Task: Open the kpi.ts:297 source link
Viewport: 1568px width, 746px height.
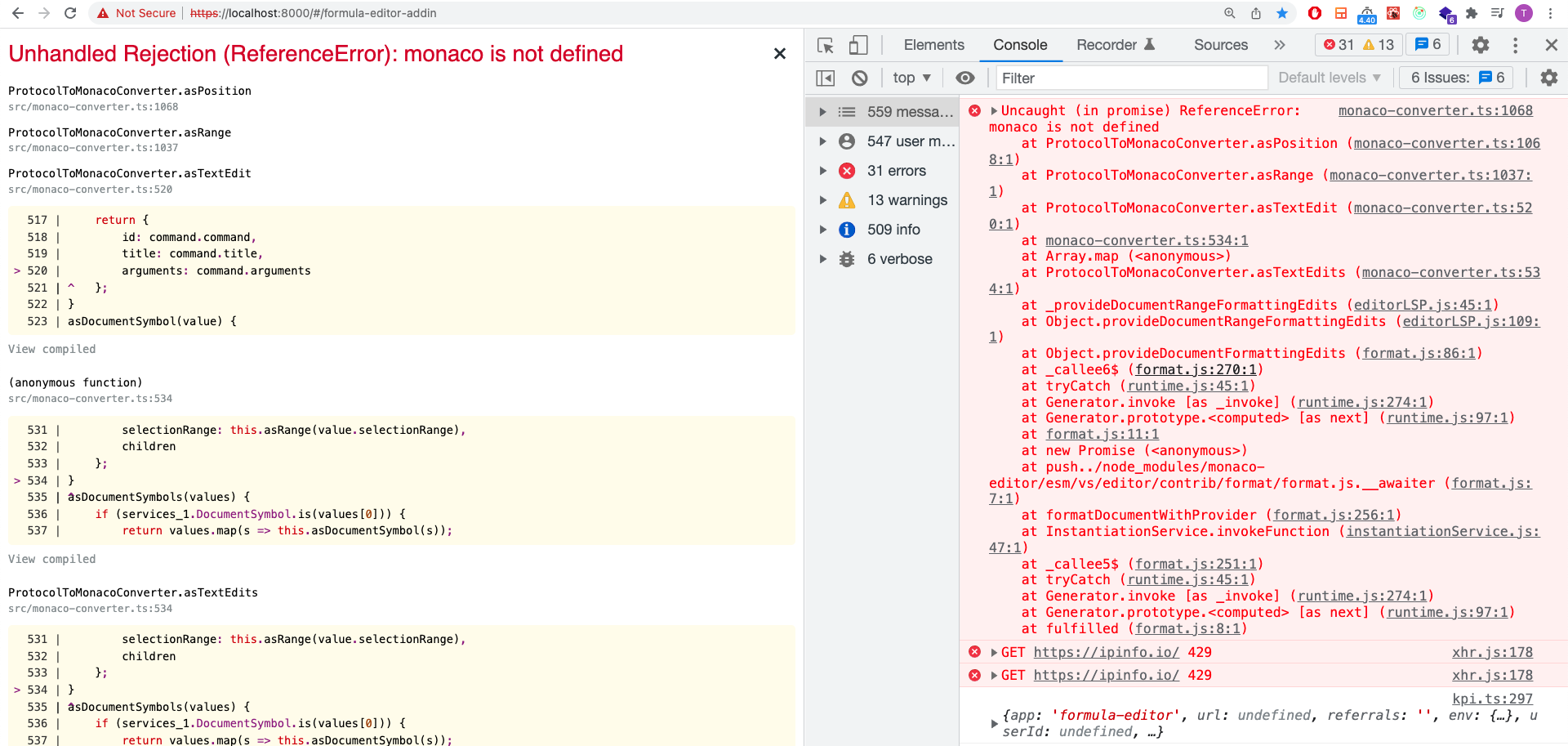Action: pyautogui.click(x=1491, y=699)
